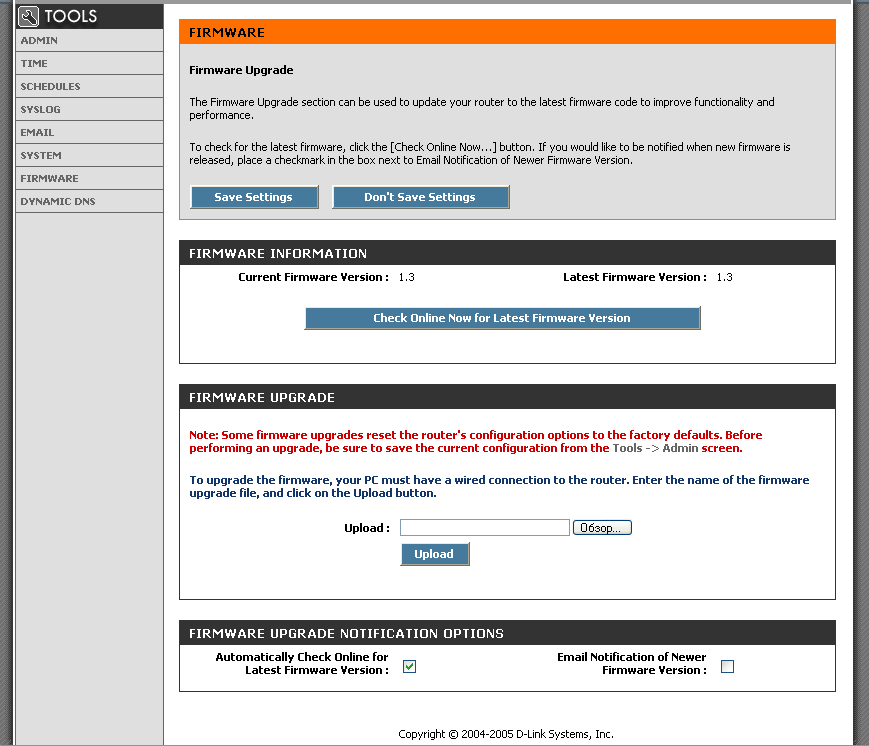
Task: Go to SCHEDULES in the sidebar
Action: (89, 86)
